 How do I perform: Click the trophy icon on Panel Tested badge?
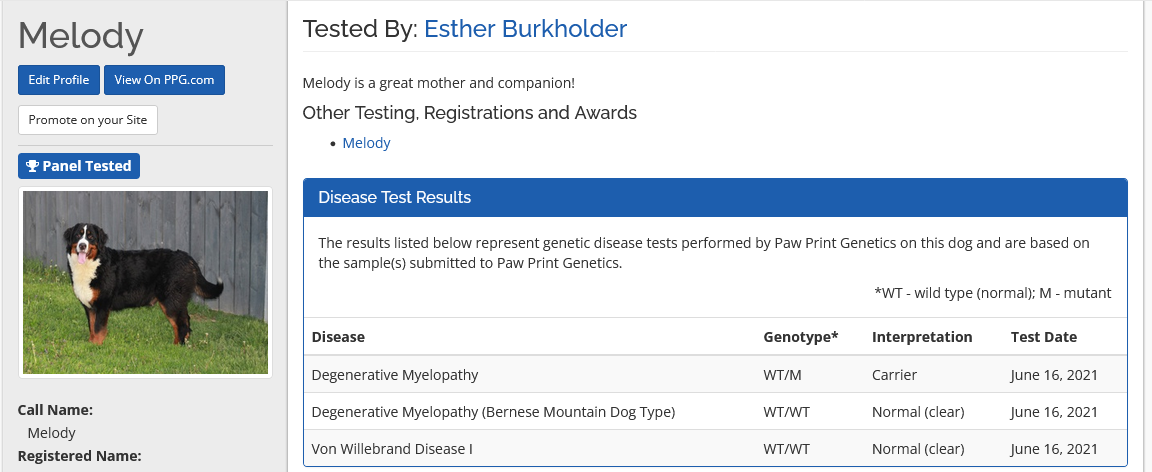point(32,166)
